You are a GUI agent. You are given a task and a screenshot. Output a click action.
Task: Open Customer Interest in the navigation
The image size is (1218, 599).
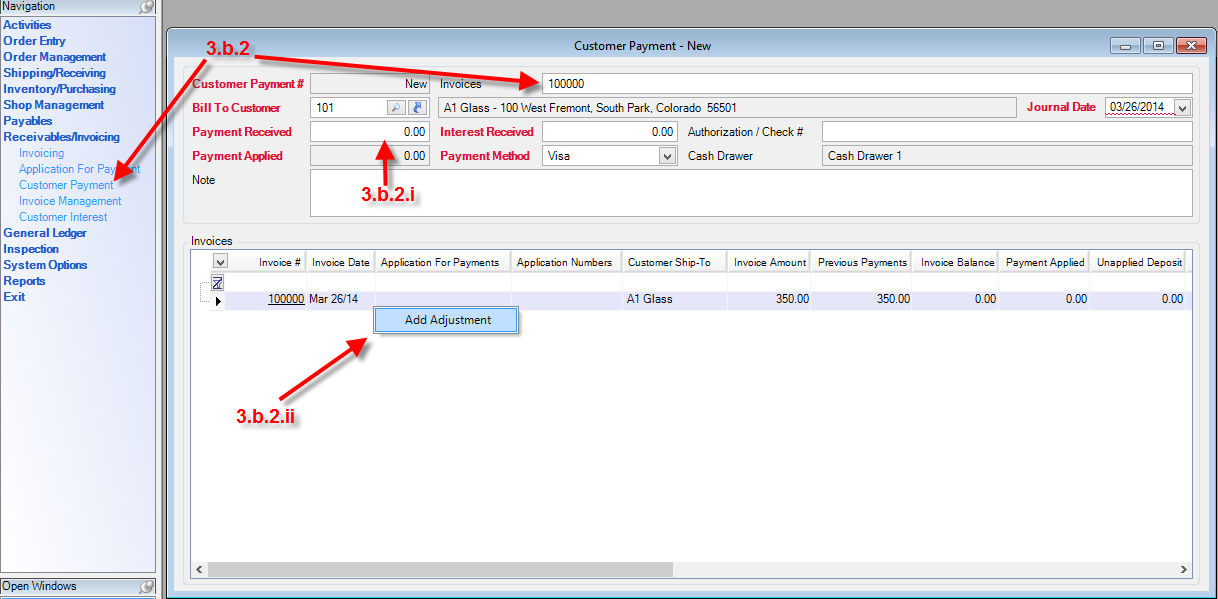coord(63,217)
